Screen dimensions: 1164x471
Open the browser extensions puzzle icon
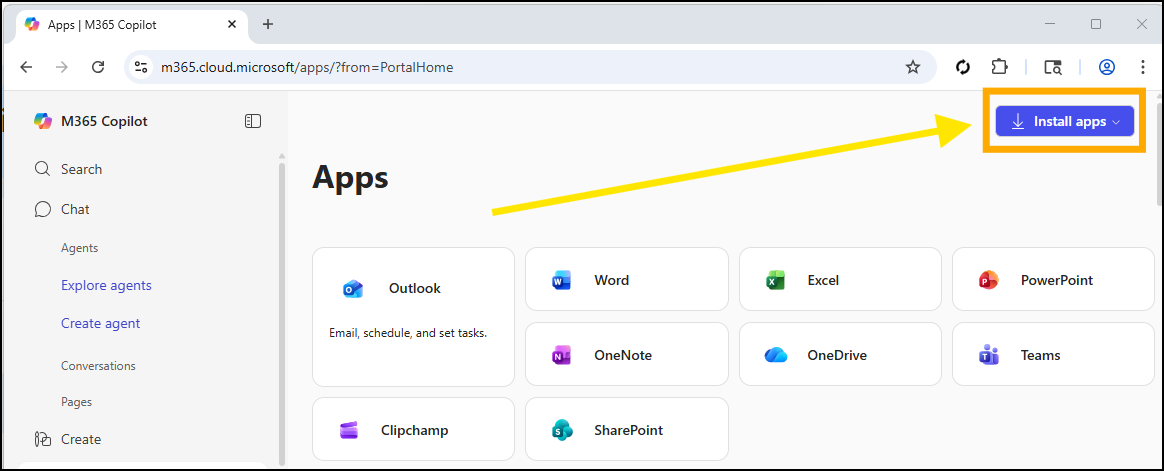999,67
